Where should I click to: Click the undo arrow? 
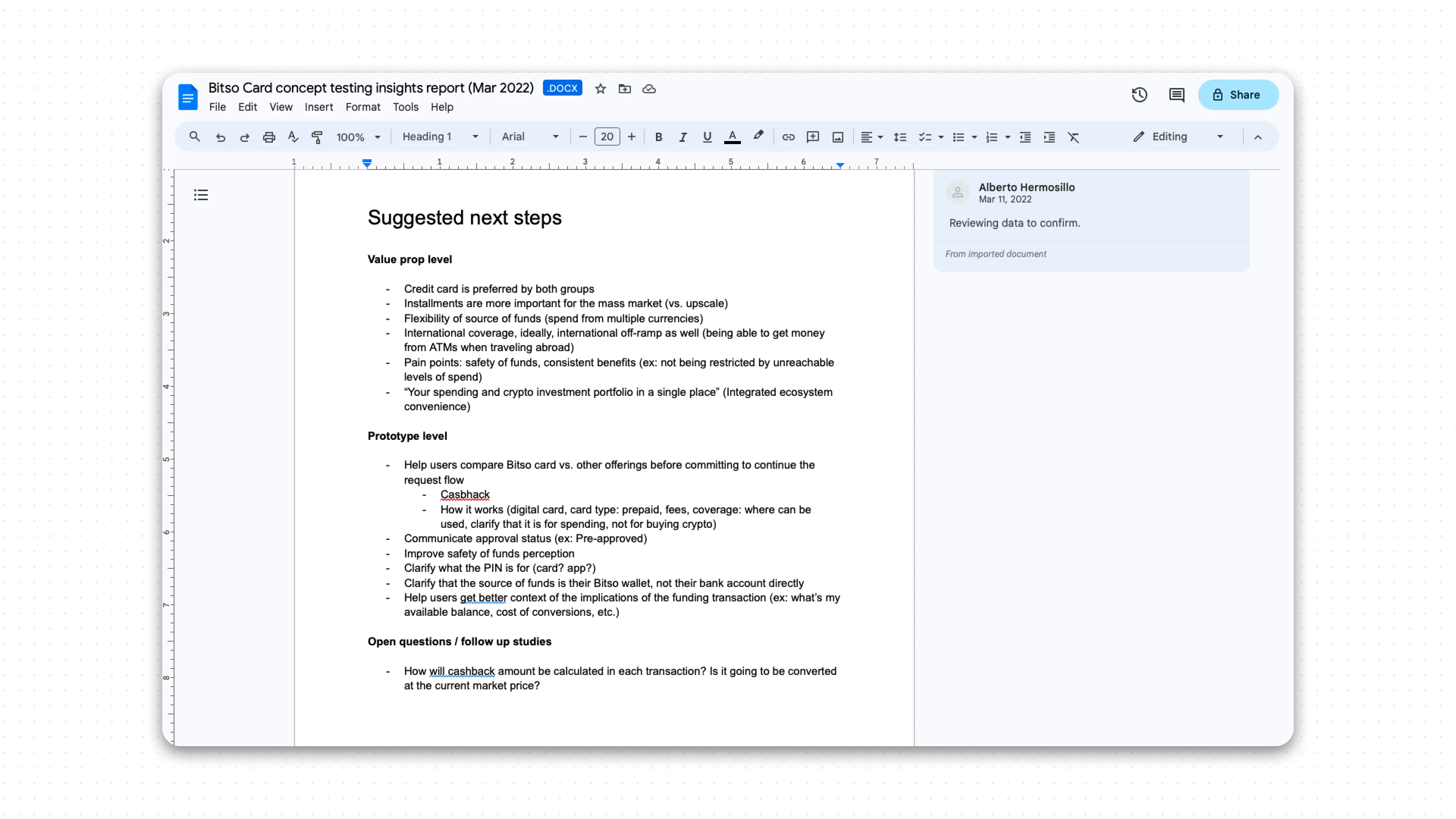click(220, 137)
